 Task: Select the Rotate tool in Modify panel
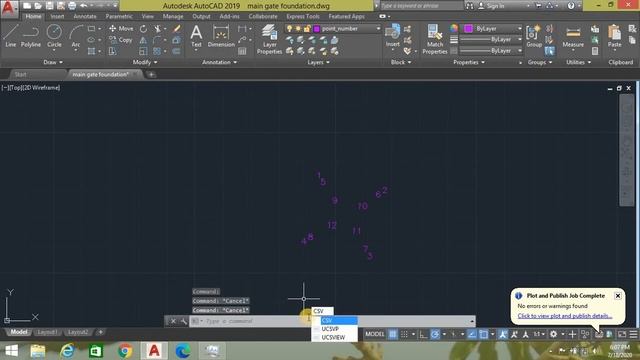click(143, 29)
